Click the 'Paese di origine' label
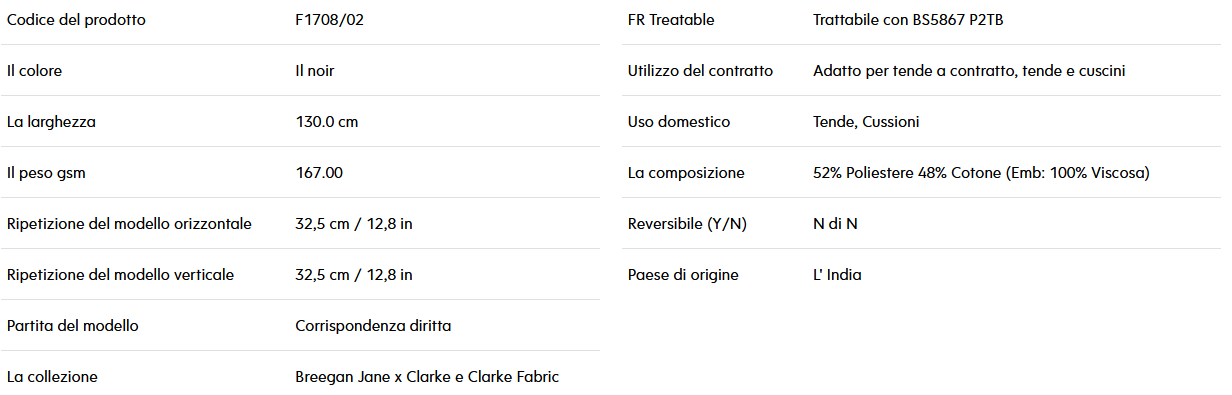The image size is (1232, 395). click(683, 275)
